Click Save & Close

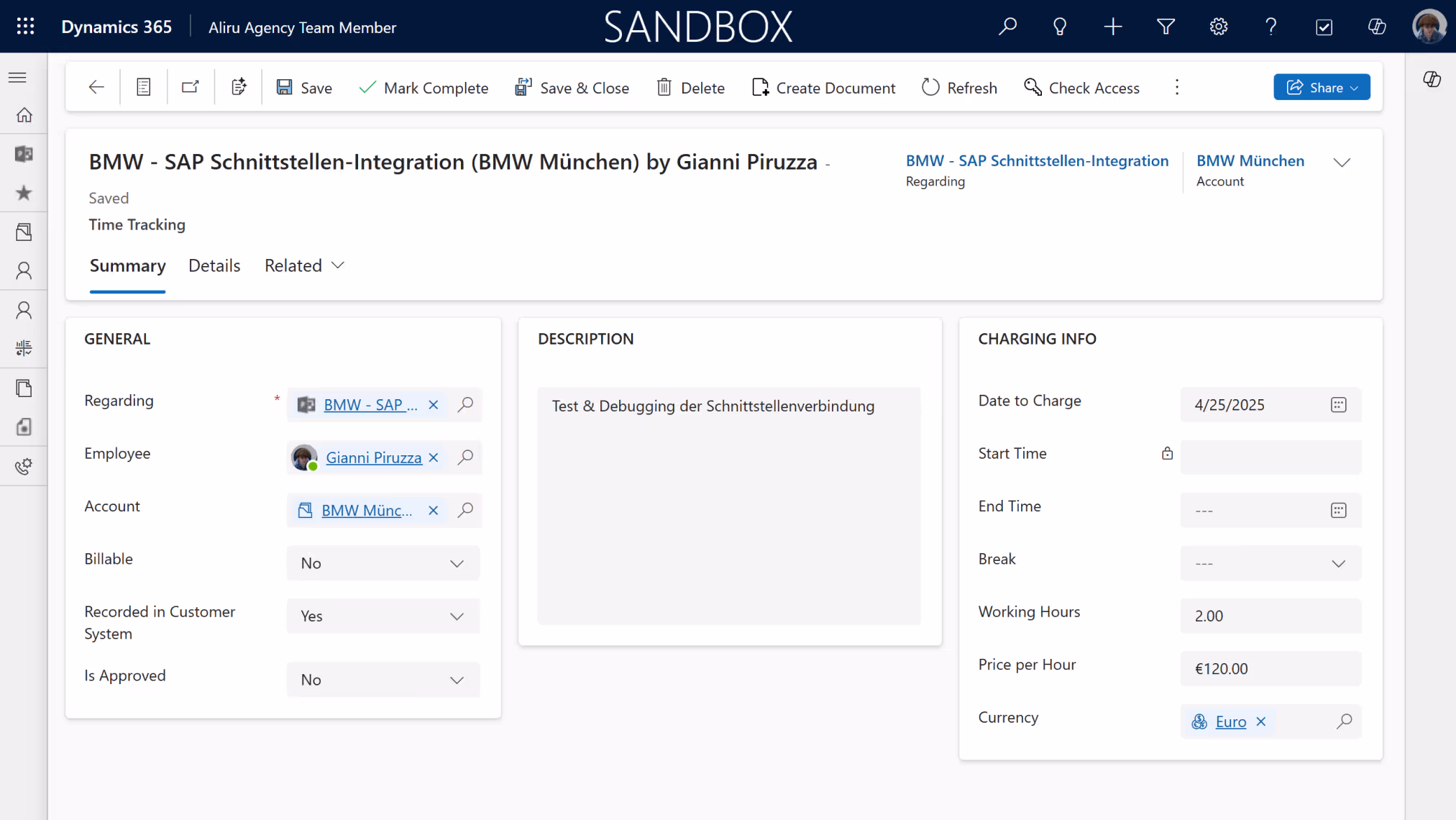coord(572,88)
